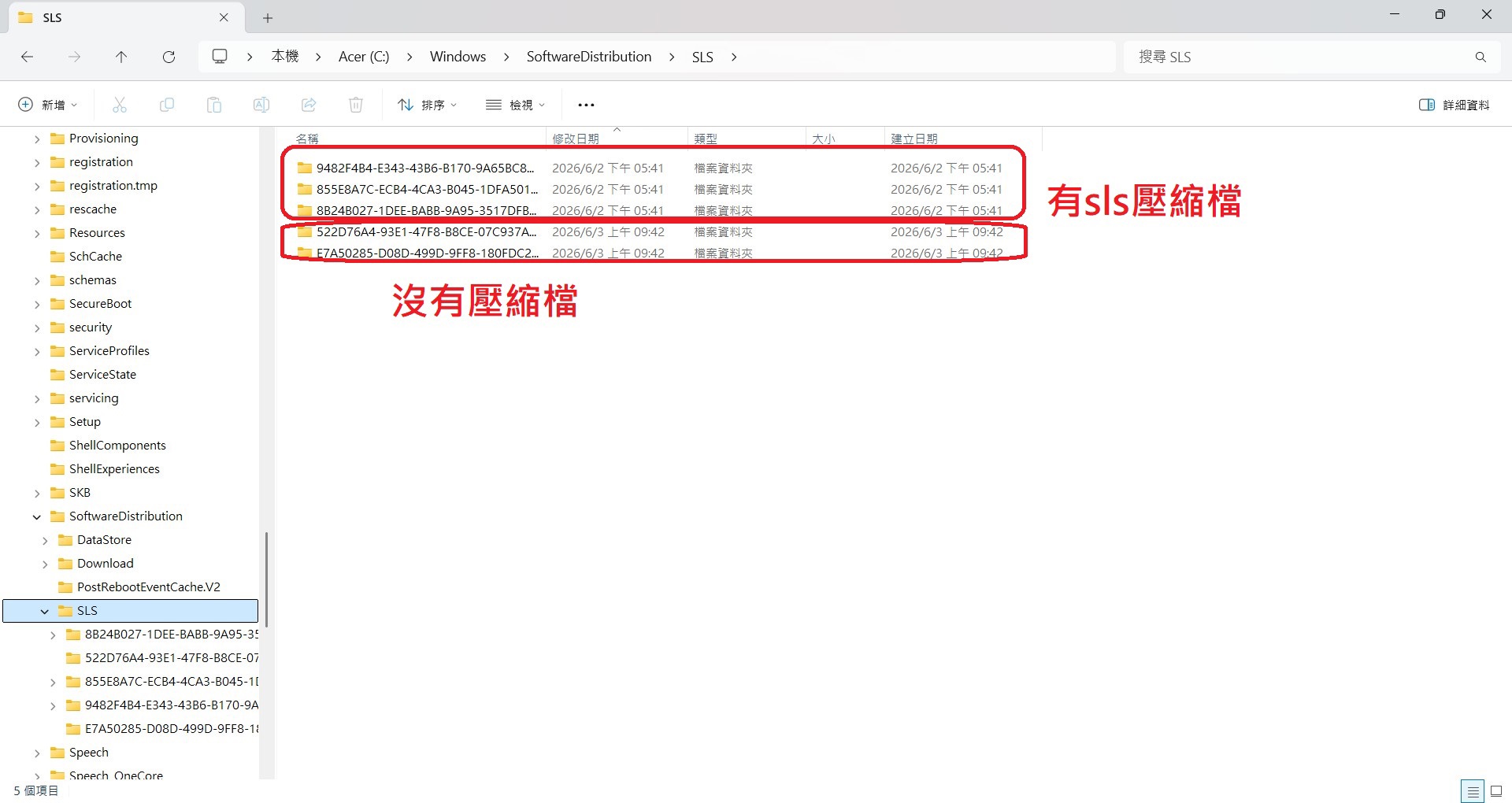Viewport: 1512px width, 803px height.
Task: Click the search magnifier icon
Action: pos(1480,57)
